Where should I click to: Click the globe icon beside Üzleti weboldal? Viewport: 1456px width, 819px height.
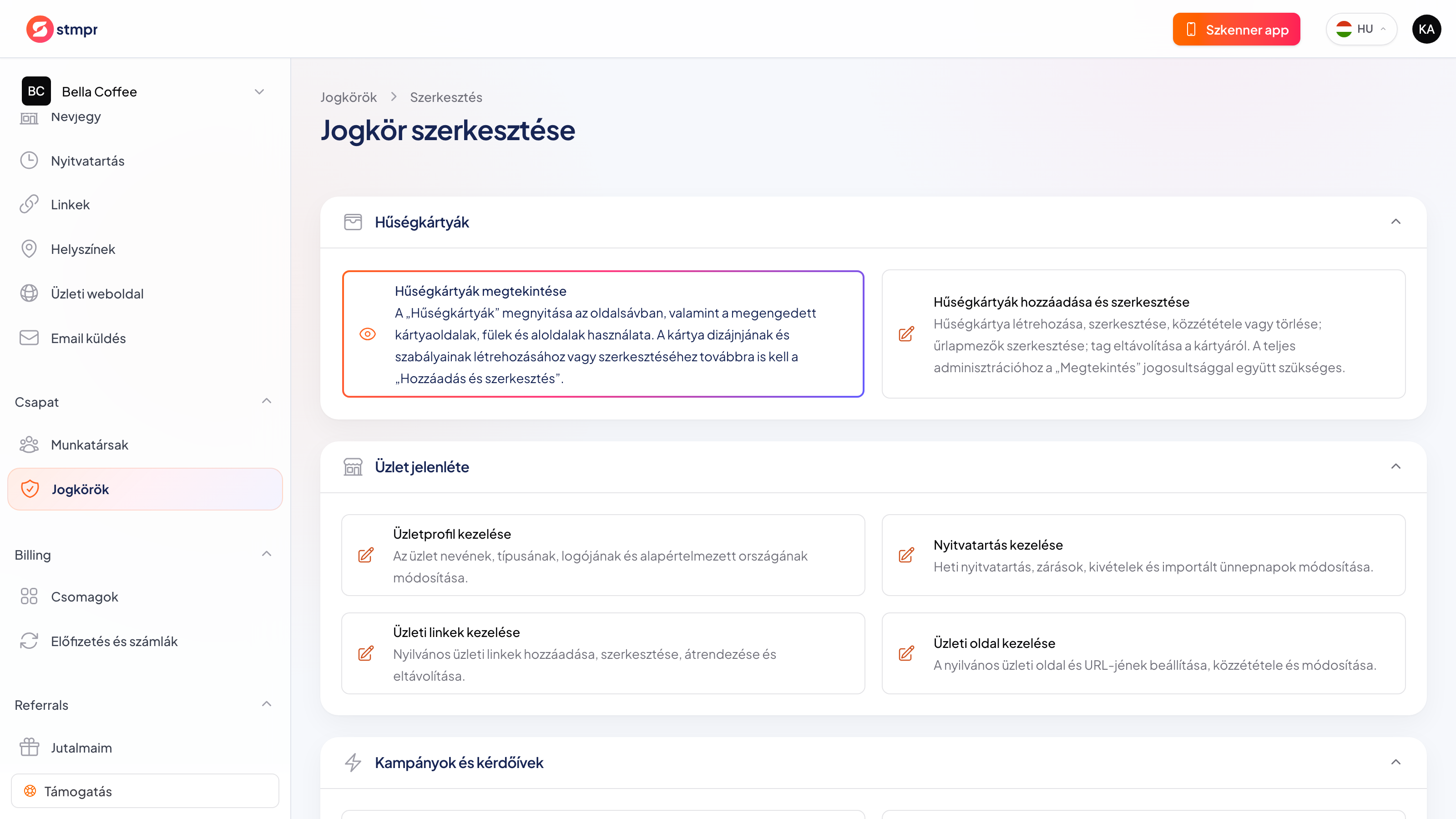click(x=29, y=293)
